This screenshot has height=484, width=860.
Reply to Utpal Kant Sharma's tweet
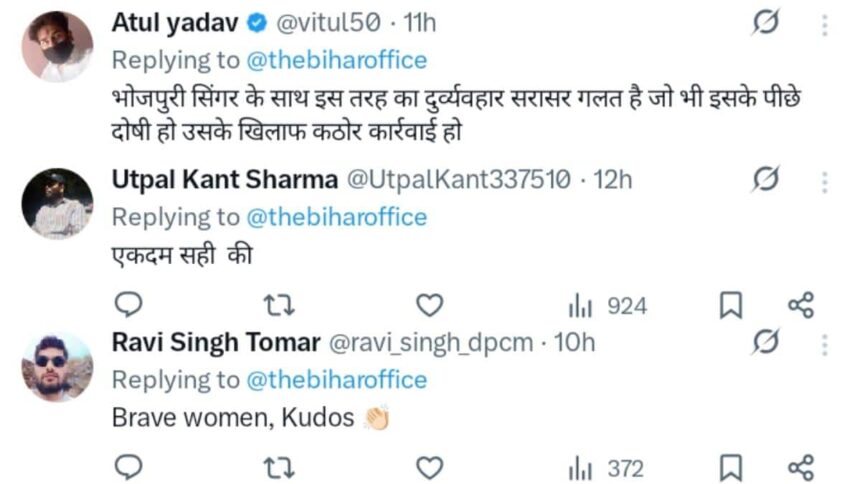[x=129, y=305]
